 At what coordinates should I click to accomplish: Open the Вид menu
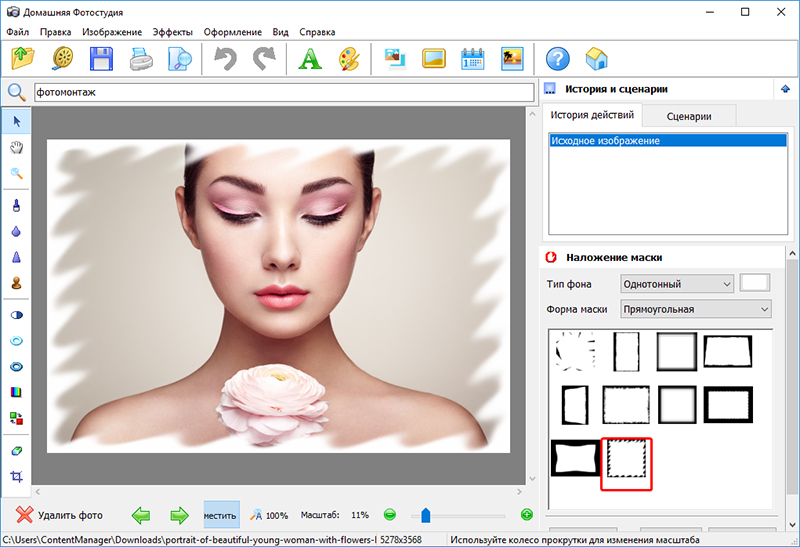point(280,32)
